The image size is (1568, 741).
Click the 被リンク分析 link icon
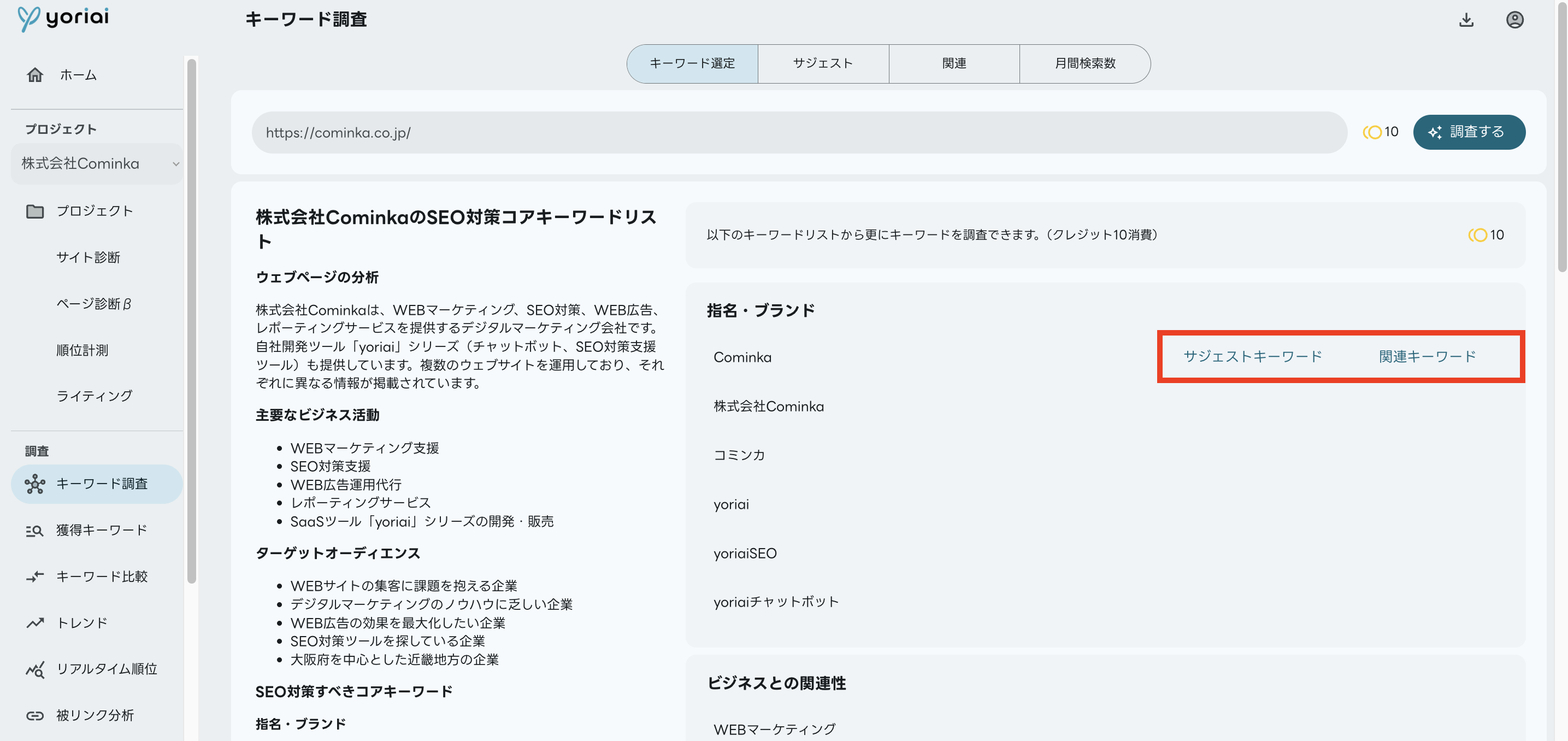click(x=35, y=715)
